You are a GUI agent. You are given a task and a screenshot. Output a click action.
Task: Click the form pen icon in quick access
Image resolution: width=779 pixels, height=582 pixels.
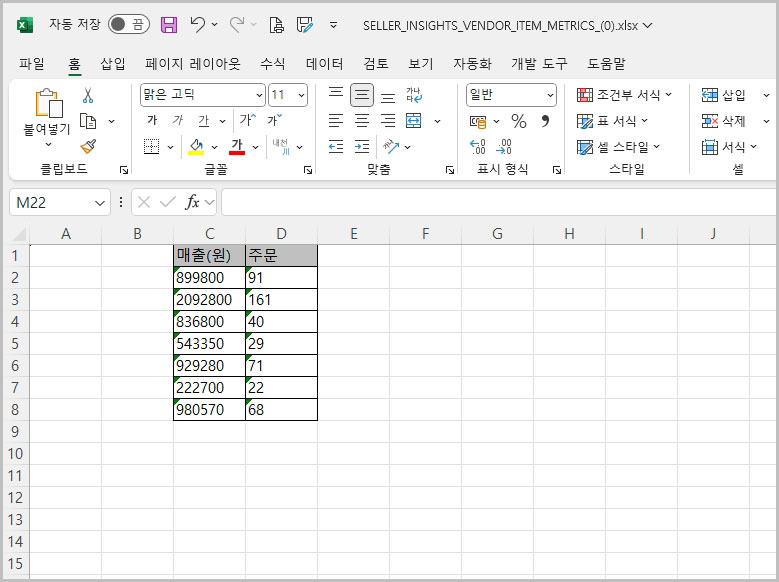[x=305, y=24]
